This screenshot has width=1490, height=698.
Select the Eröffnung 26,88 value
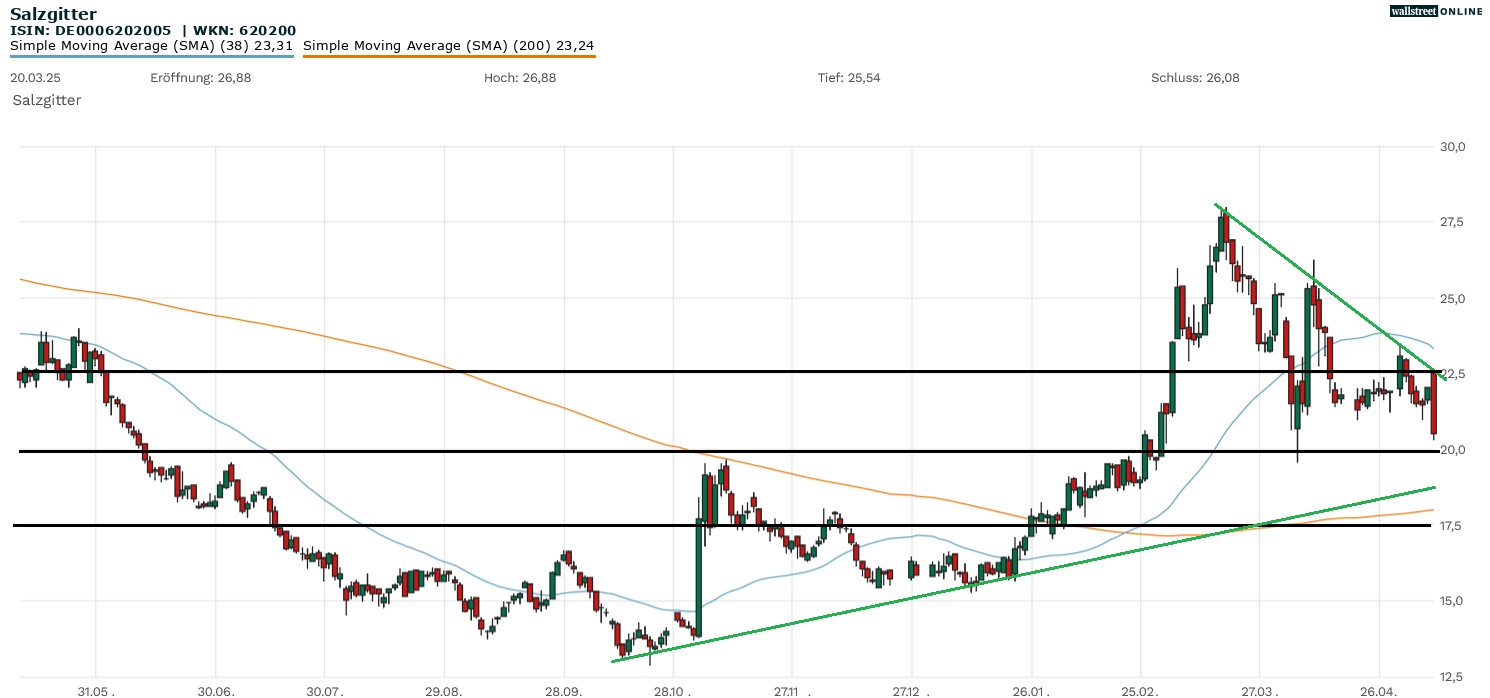200,78
